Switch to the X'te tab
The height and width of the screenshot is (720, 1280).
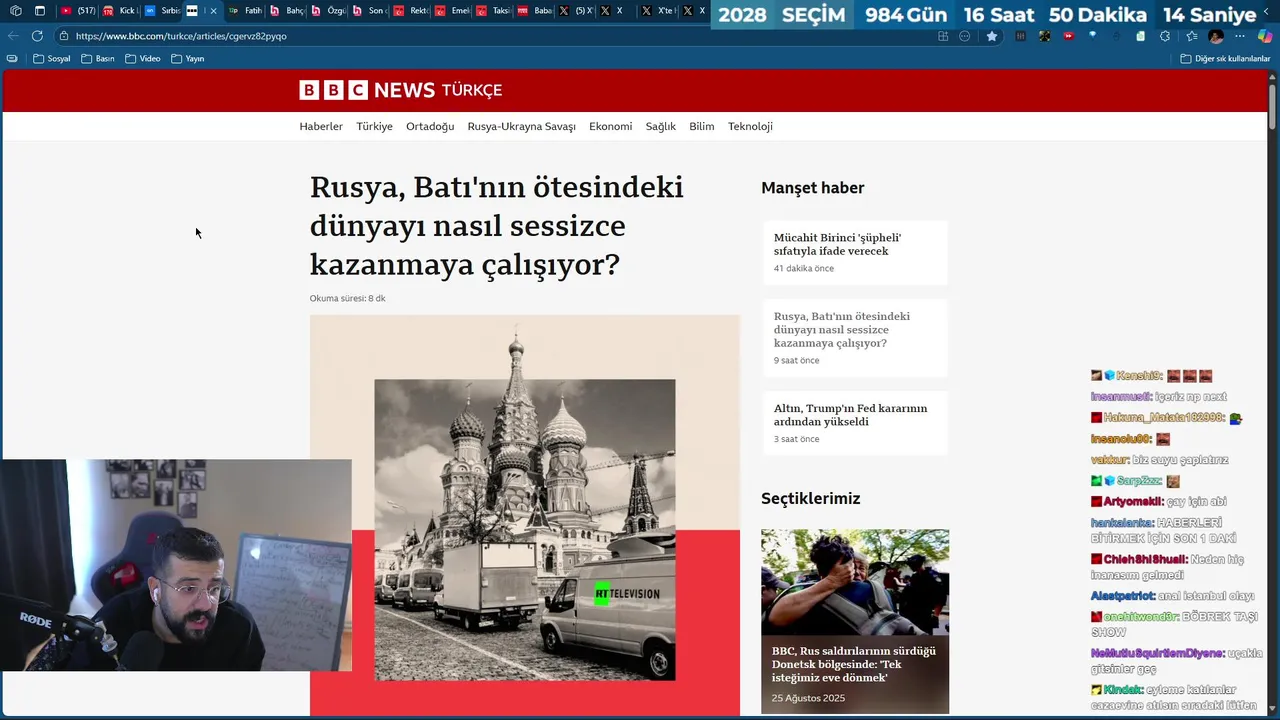[659, 11]
